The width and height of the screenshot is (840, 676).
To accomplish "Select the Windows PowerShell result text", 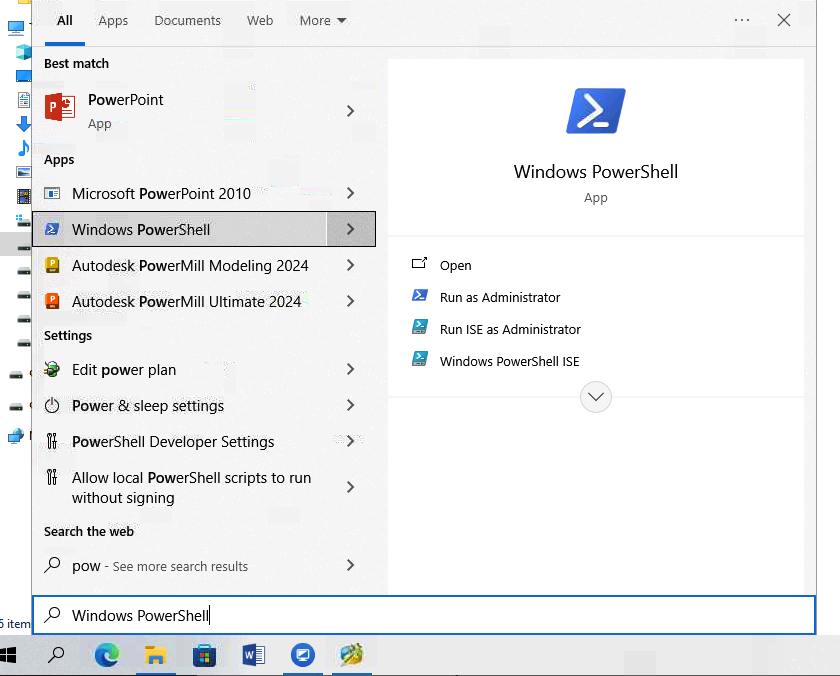I will click(141, 230).
